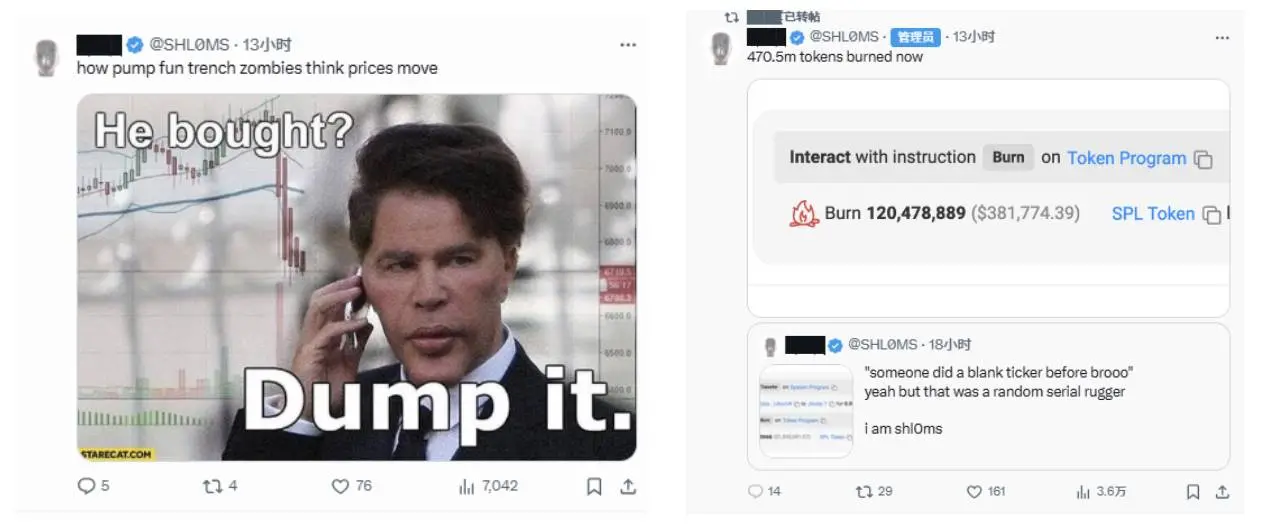Open the He bought Dump it meme image
Image resolution: width=1276 pixels, height=532 pixels.
tap(356, 277)
